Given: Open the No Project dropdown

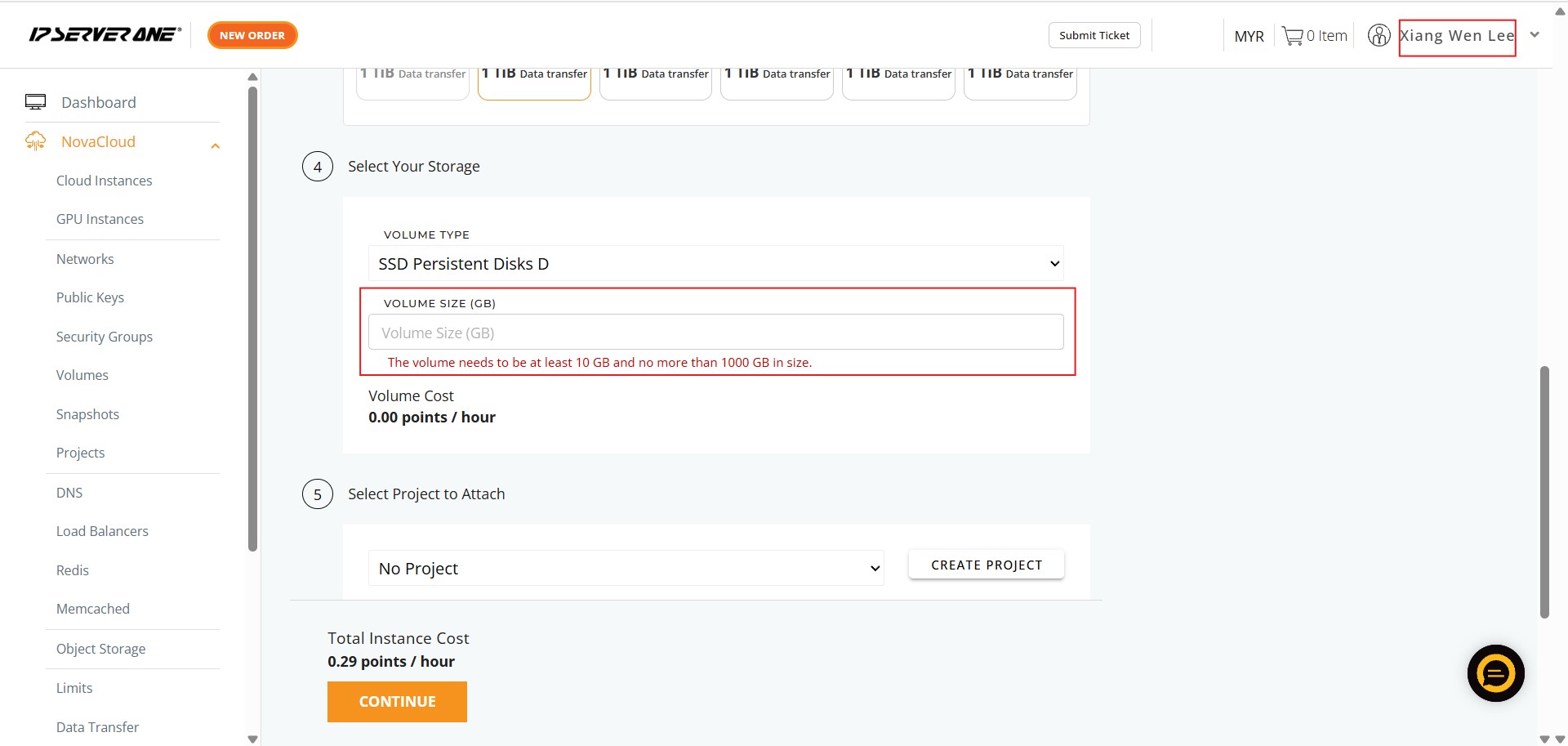Looking at the screenshot, I should click(626, 568).
